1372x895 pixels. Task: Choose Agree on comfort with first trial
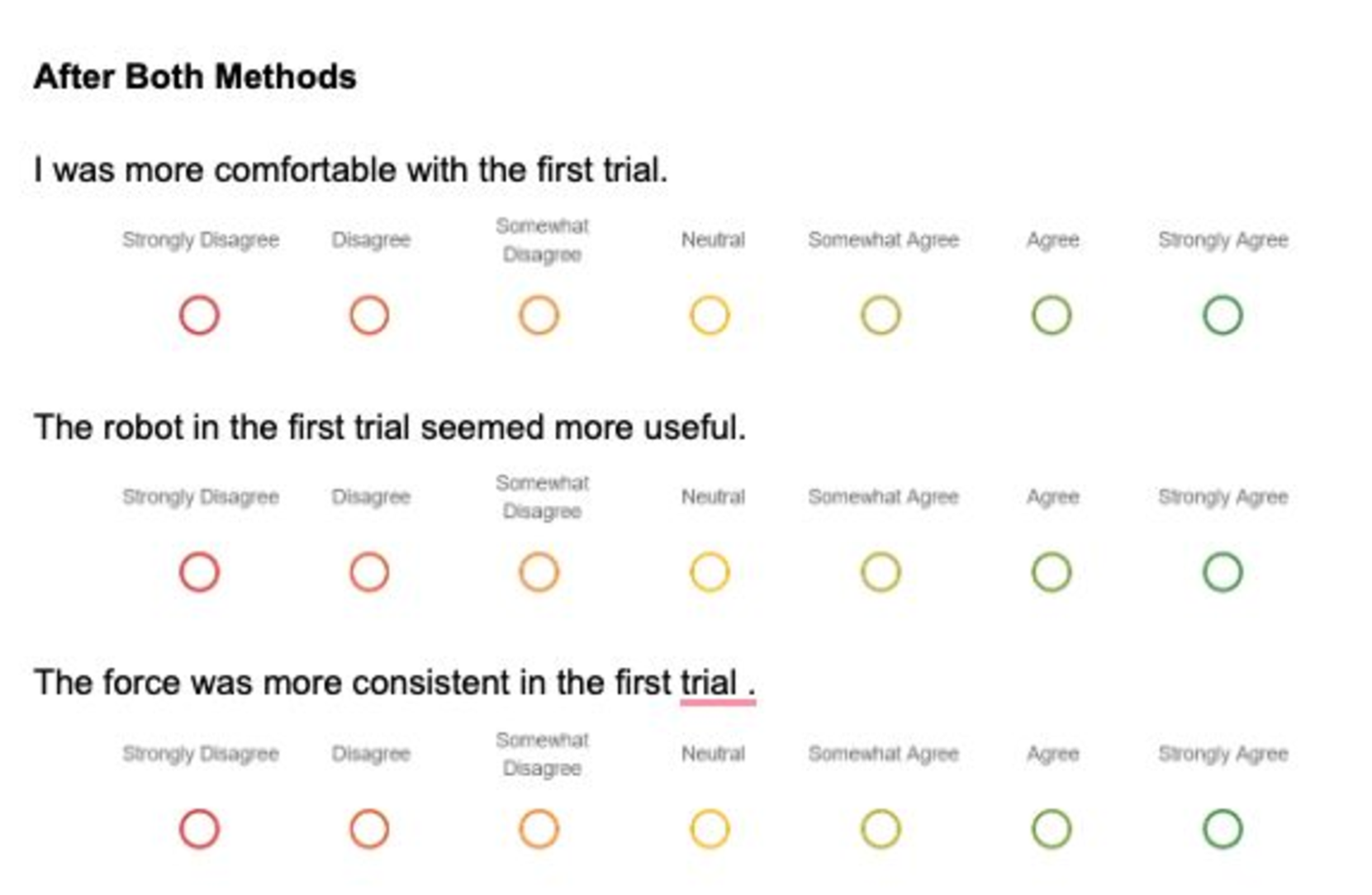[x=1052, y=315]
